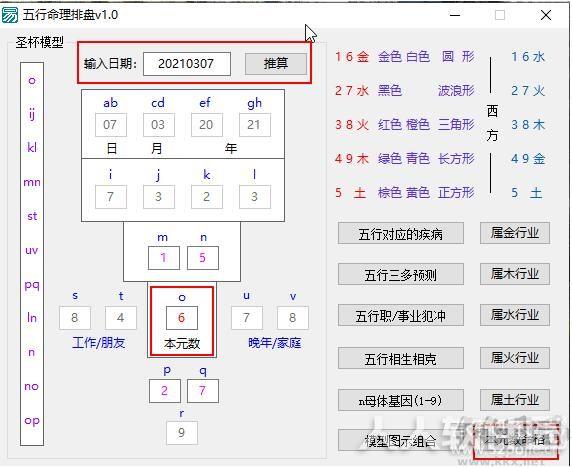Click the red '2 7 水' text

point(352,90)
